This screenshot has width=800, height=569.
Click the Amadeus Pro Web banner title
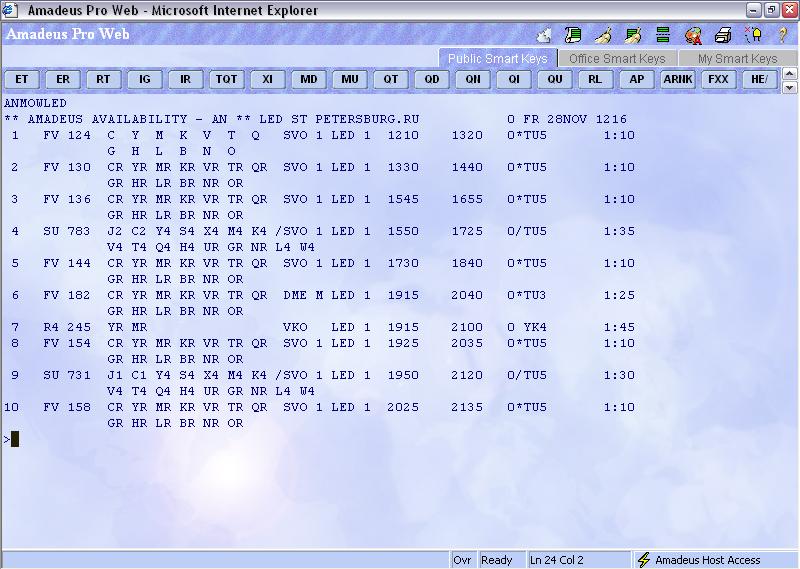[68, 34]
